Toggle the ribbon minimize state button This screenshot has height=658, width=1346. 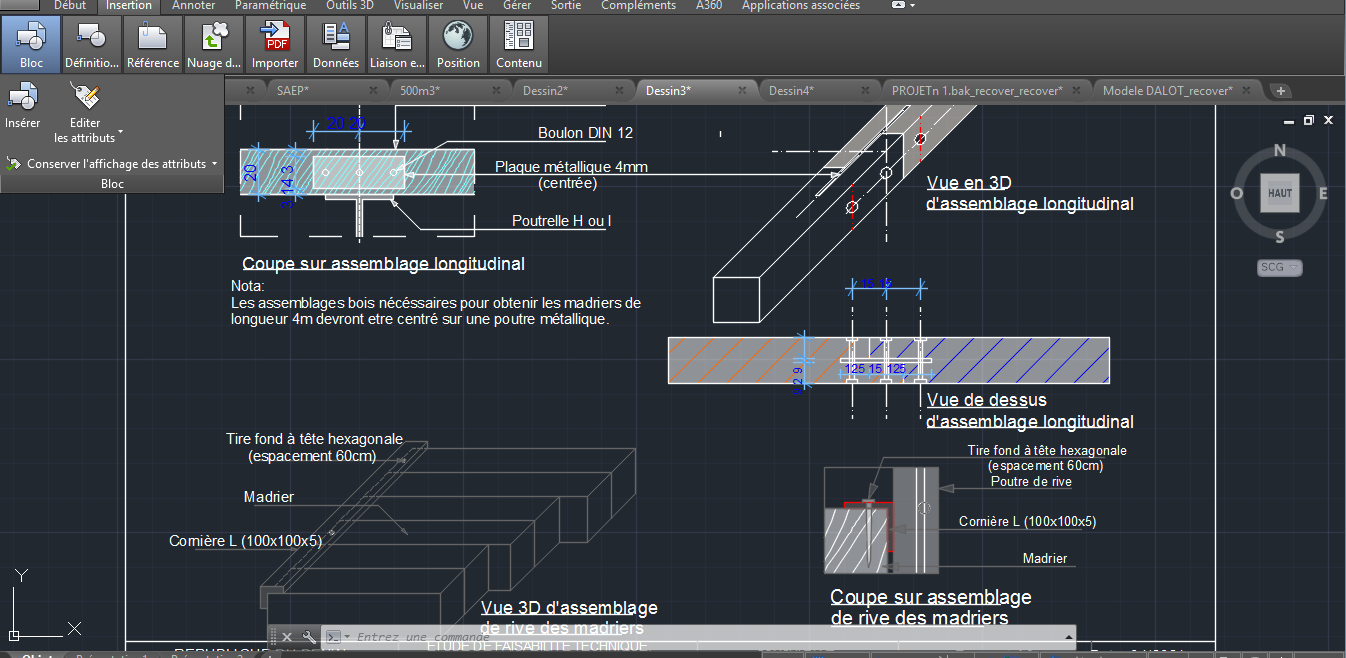click(898, 5)
